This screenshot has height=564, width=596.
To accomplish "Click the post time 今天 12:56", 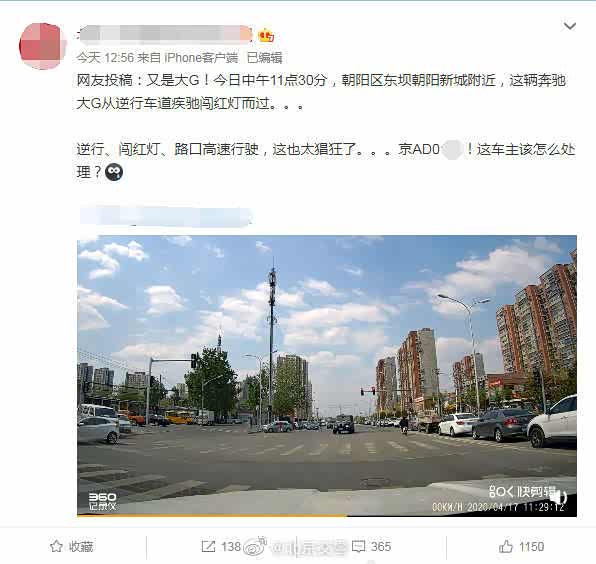I will (x=105, y=58).
